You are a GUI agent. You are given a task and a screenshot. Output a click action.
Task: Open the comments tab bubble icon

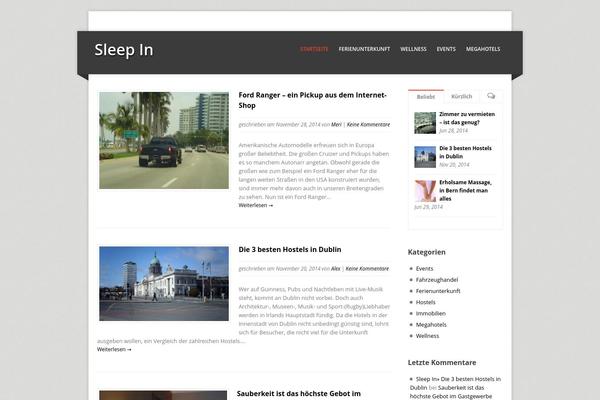[x=491, y=96]
